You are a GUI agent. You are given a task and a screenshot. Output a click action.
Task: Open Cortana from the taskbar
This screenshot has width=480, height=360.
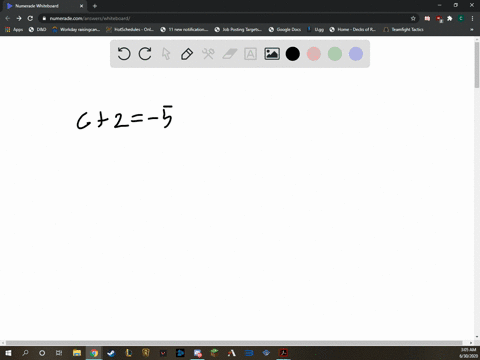click(42, 353)
